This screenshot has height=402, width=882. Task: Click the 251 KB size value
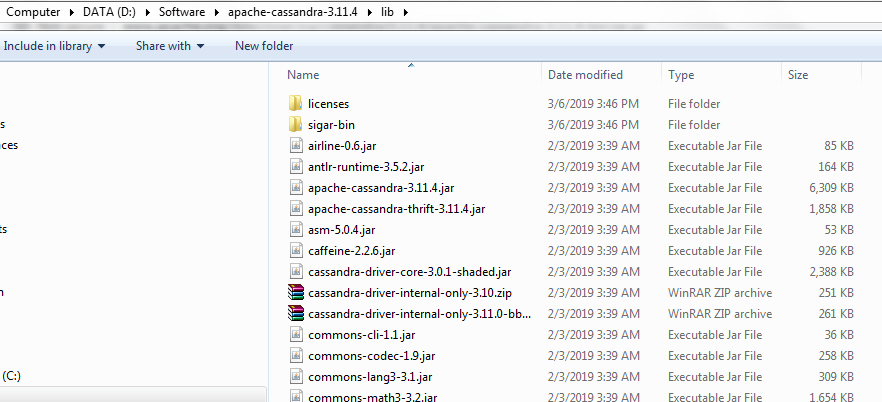[836, 293]
